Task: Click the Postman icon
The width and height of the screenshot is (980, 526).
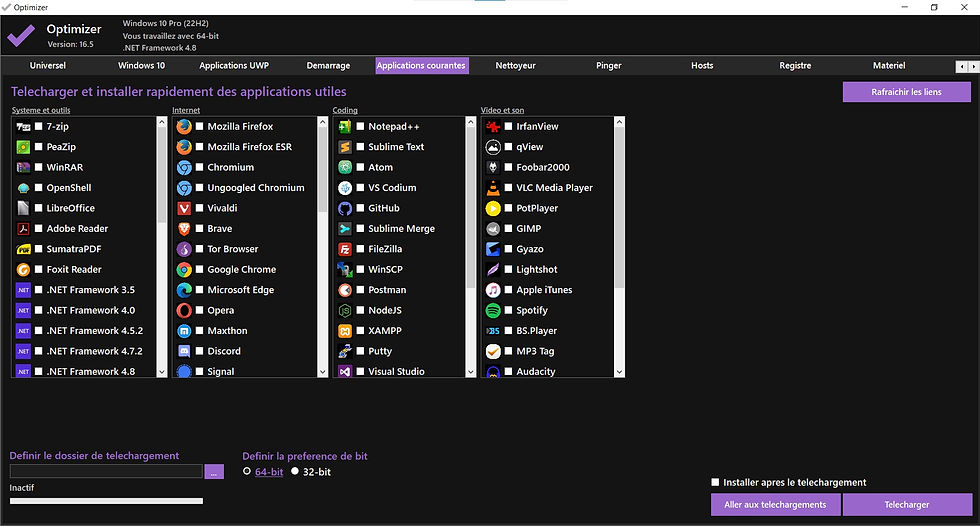Action: pyautogui.click(x=345, y=290)
